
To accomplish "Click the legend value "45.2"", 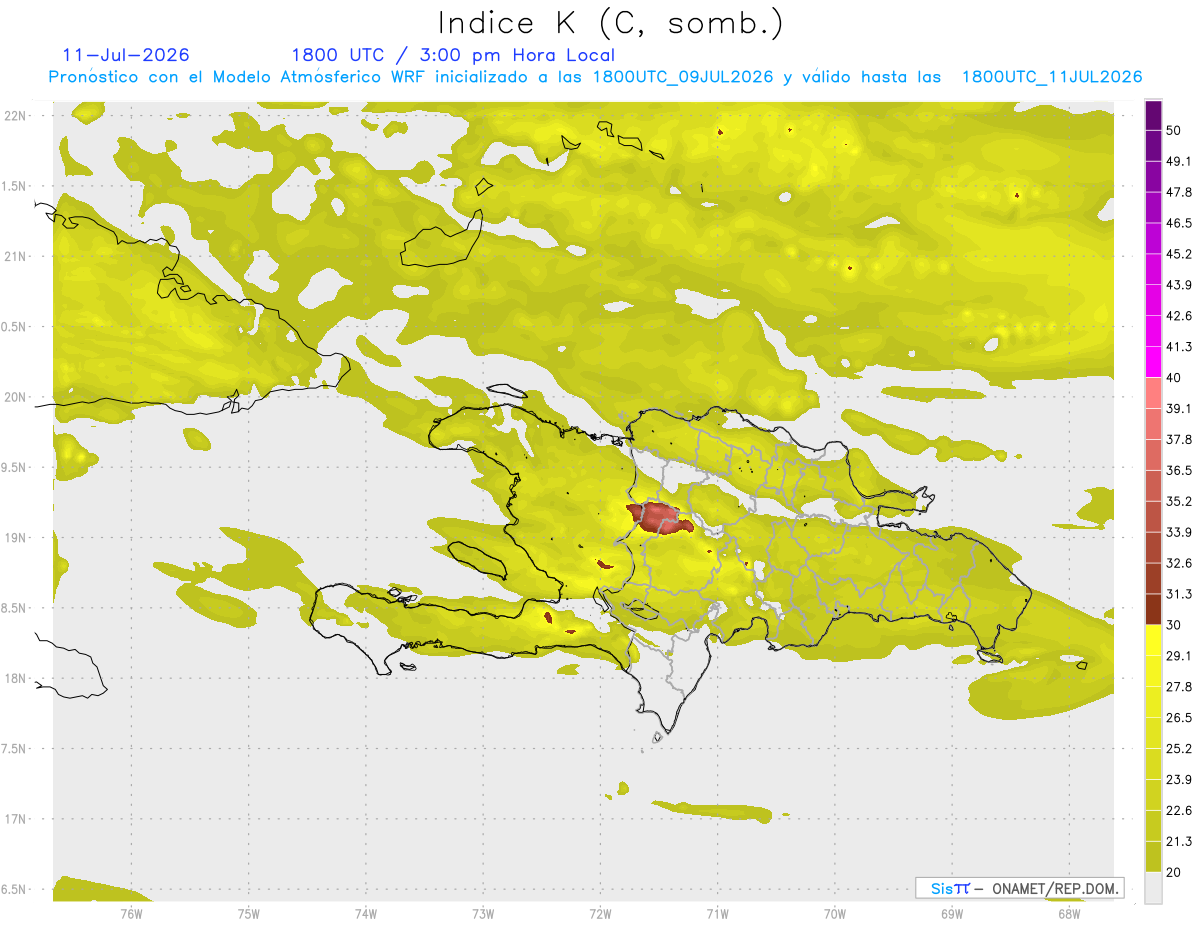I will (1180, 254).
